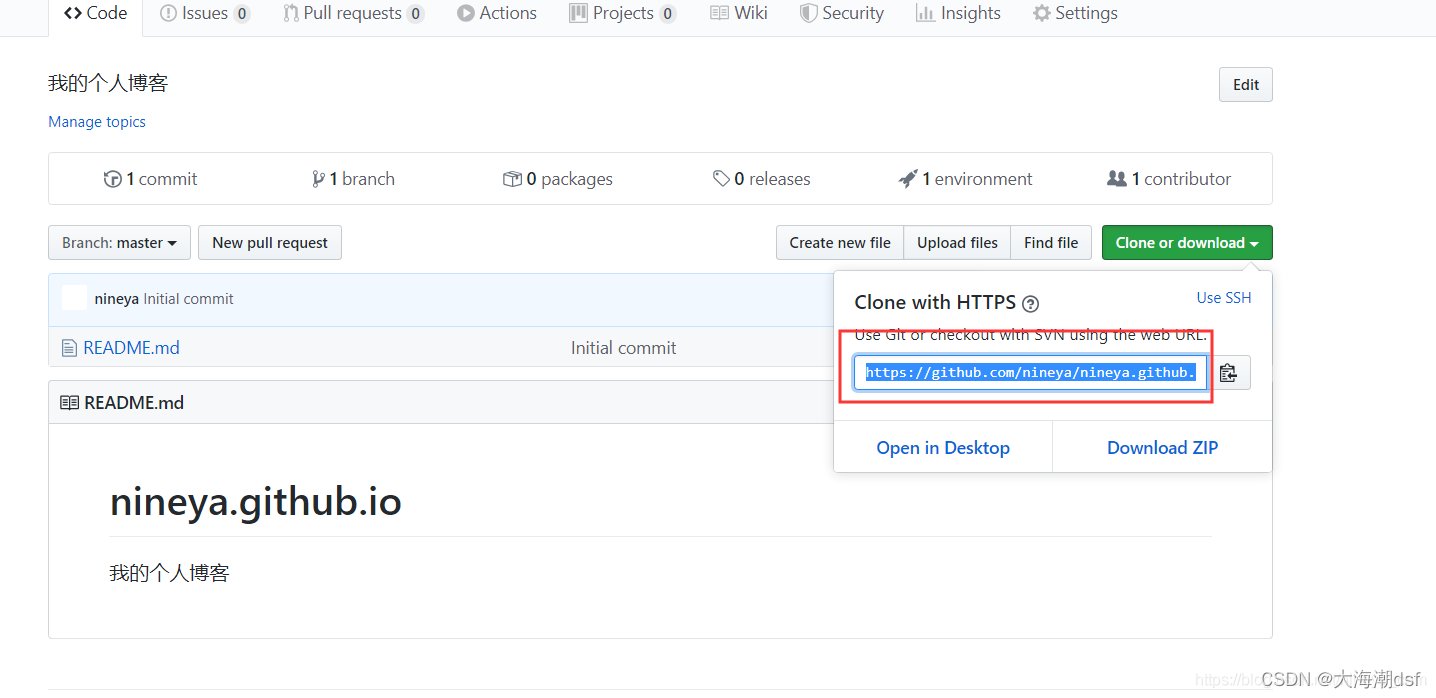Click the Find file button

[1051, 243]
